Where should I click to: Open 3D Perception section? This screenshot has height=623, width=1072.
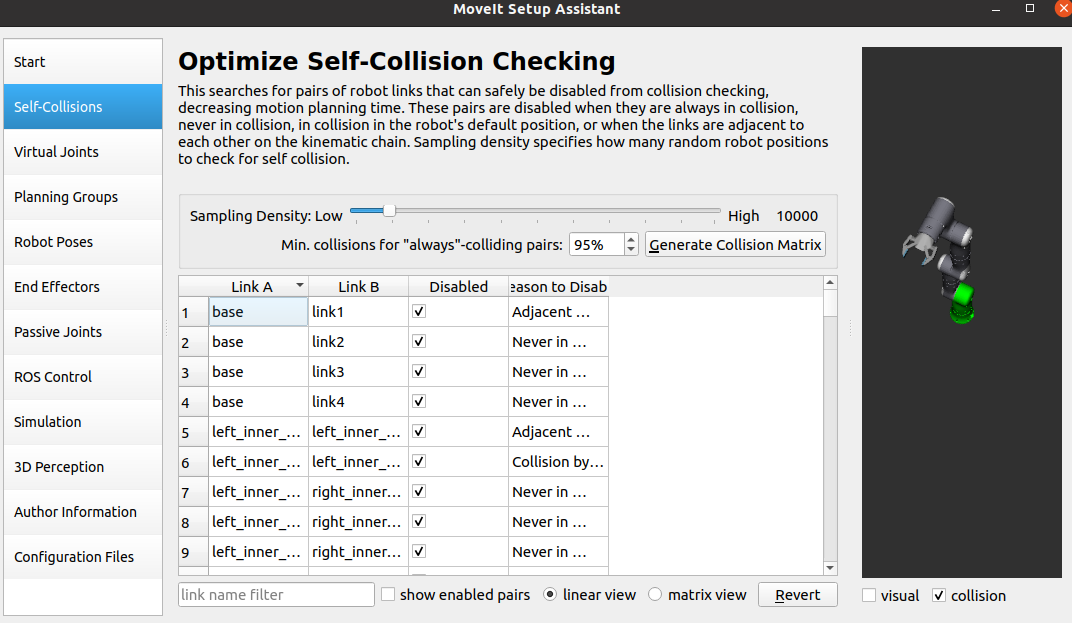click(x=83, y=467)
